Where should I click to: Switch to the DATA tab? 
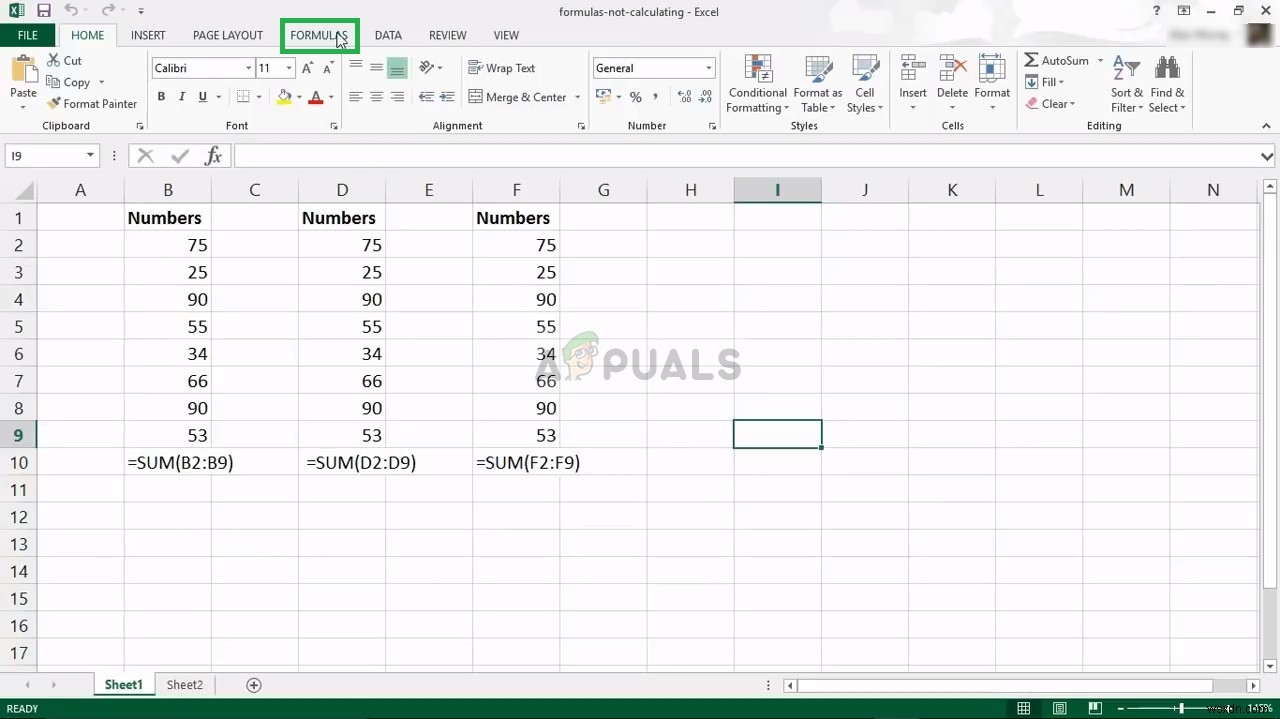pyautogui.click(x=388, y=35)
